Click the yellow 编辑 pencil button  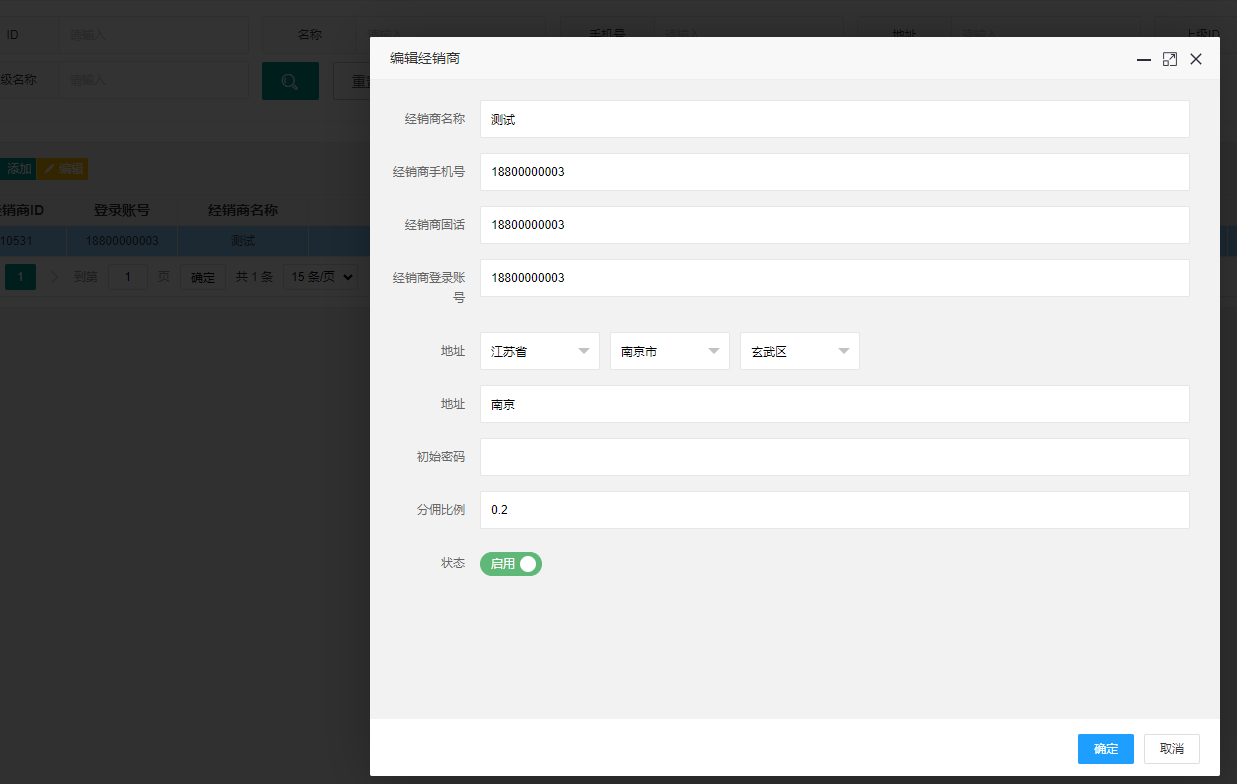coord(63,169)
